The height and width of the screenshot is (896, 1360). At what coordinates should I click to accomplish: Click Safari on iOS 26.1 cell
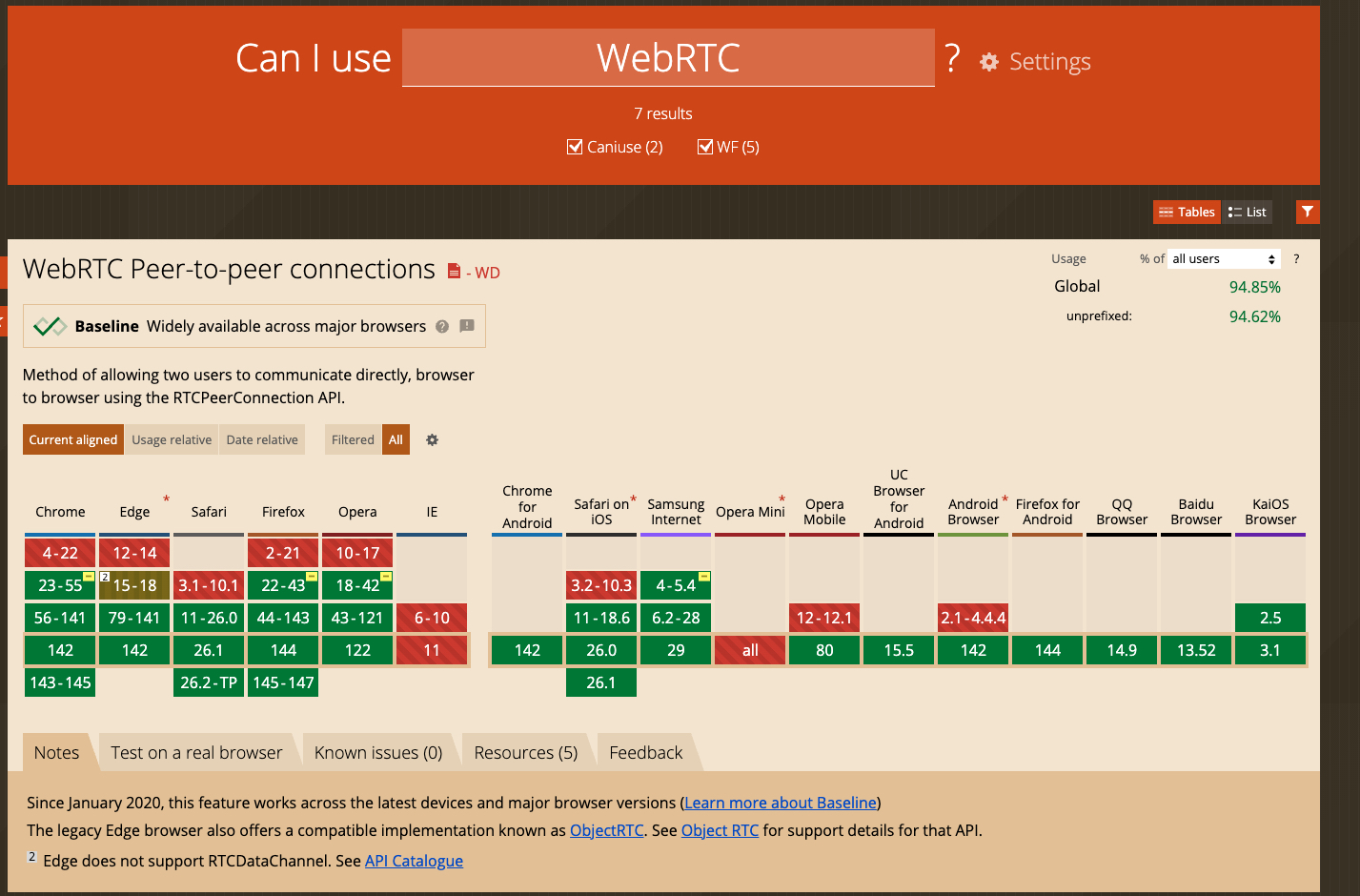click(x=601, y=682)
